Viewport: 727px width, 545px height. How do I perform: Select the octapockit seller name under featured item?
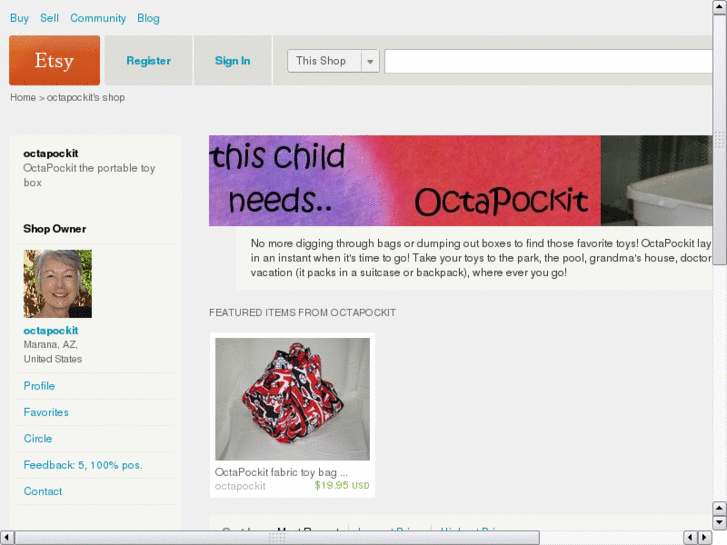tap(240, 486)
